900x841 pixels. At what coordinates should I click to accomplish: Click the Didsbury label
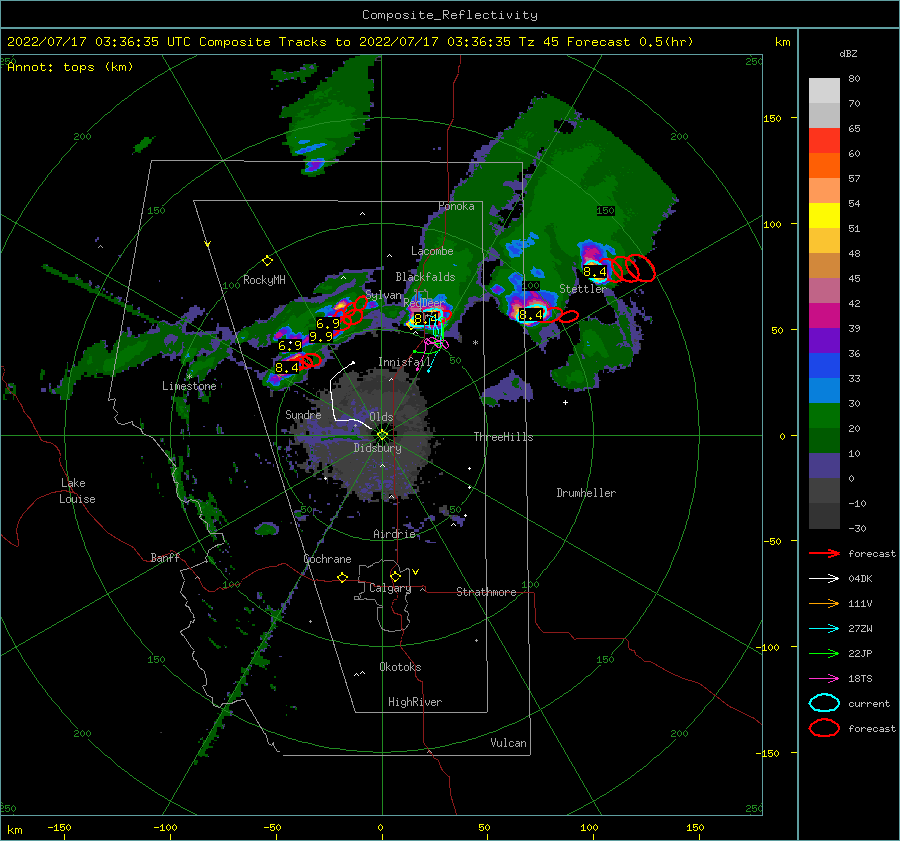(x=377, y=448)
